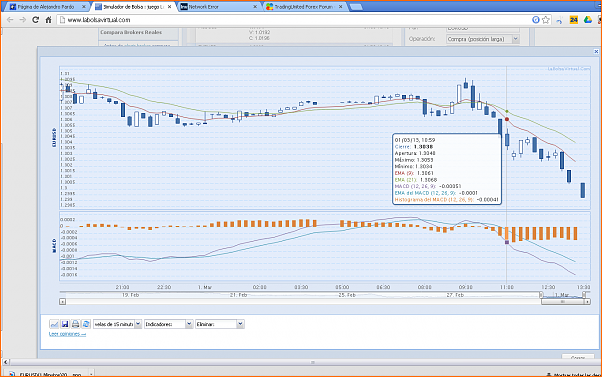Click the 'Compara Brokers Reales' heading
This screenshot has width=602, height=377.
coord(131,32)
